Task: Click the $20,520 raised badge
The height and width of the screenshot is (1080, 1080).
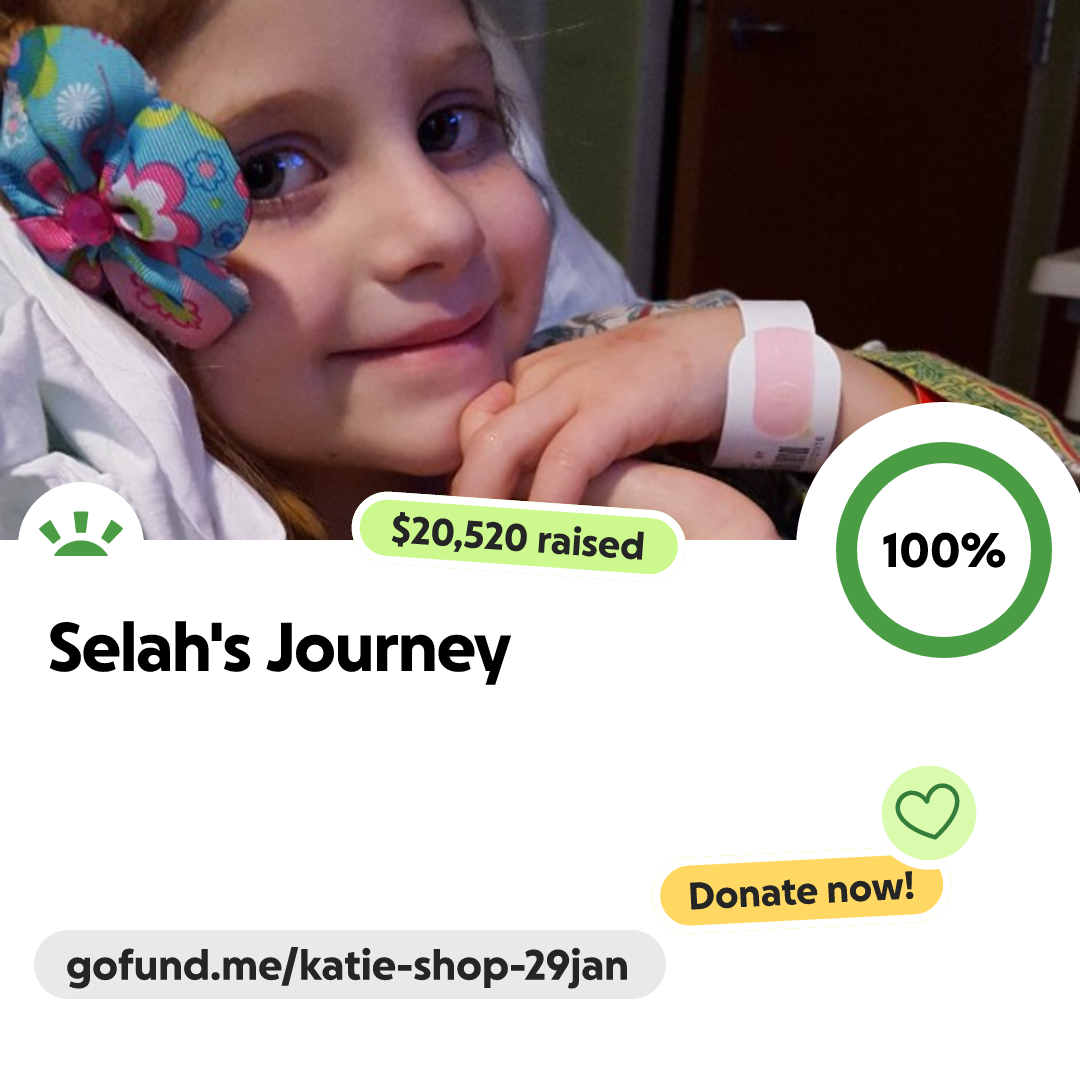Action: pos(517,537)
